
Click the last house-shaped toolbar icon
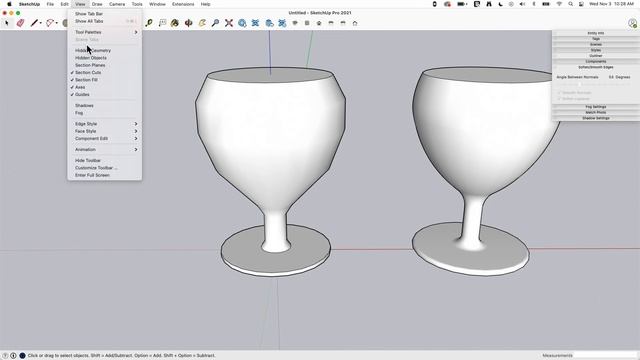coord(355,23)
